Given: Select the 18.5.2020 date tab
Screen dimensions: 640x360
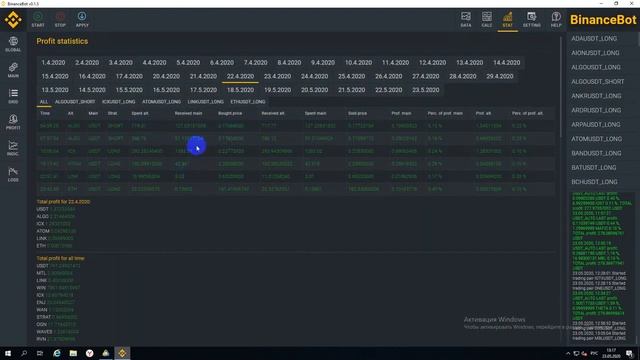Looking at the screenshot, I should point(240,90).
